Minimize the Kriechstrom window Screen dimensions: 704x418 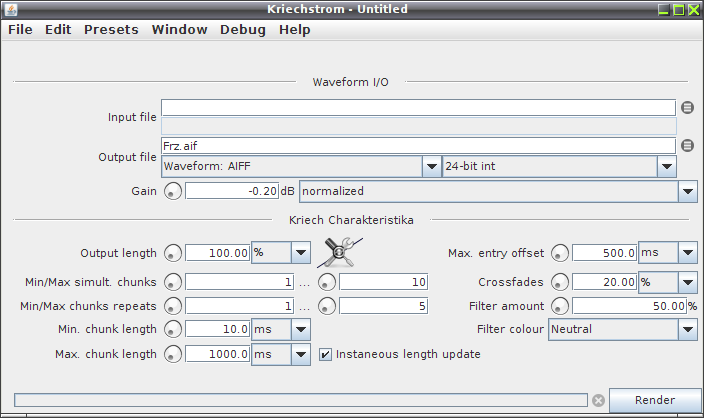point(664,9)
